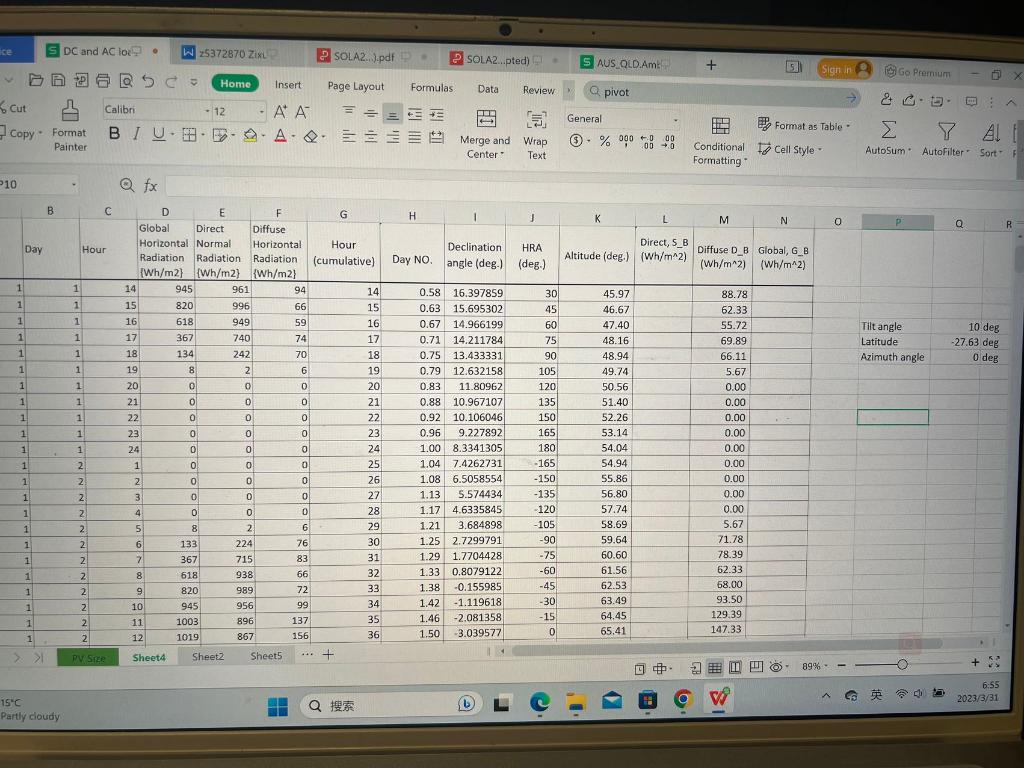
Task: Click the Redo arrow in quick access toolbar
Action: [171, 82]
